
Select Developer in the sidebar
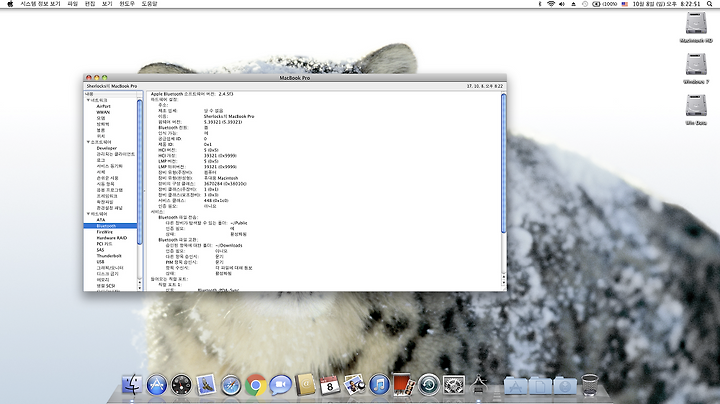(107, 148)
